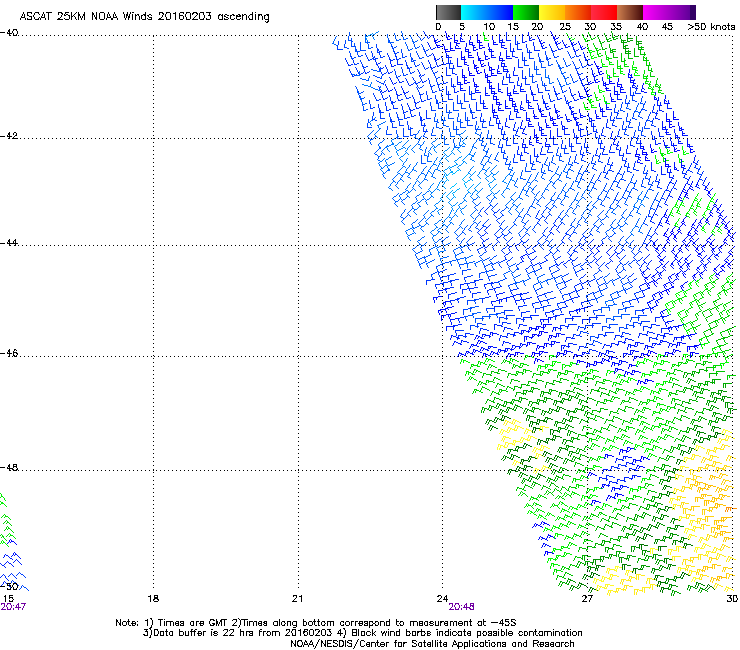Click the purple '20:48' time stamp
The height and width of the screenshot is (650, 740).
461,607
